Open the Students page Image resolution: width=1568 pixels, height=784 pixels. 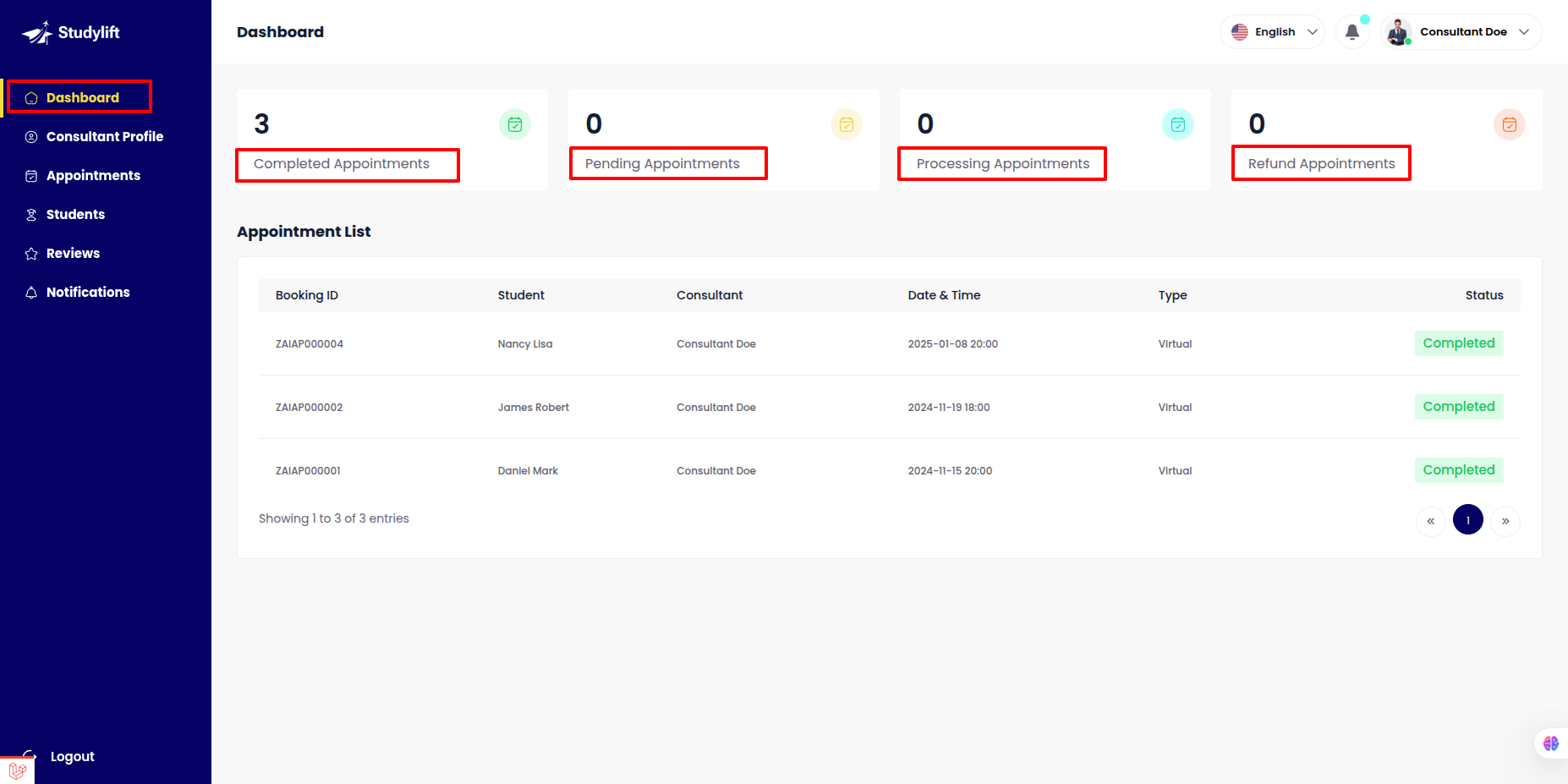pos(75,214)
